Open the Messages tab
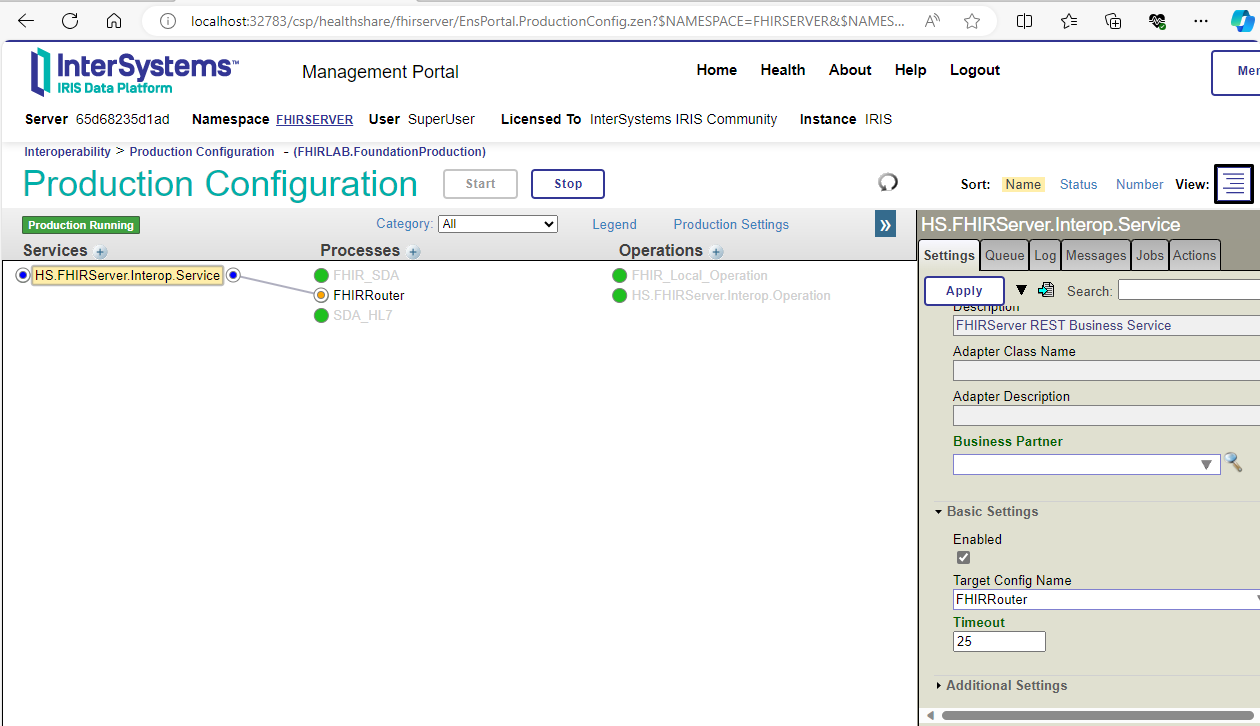 coord(1095,255)
